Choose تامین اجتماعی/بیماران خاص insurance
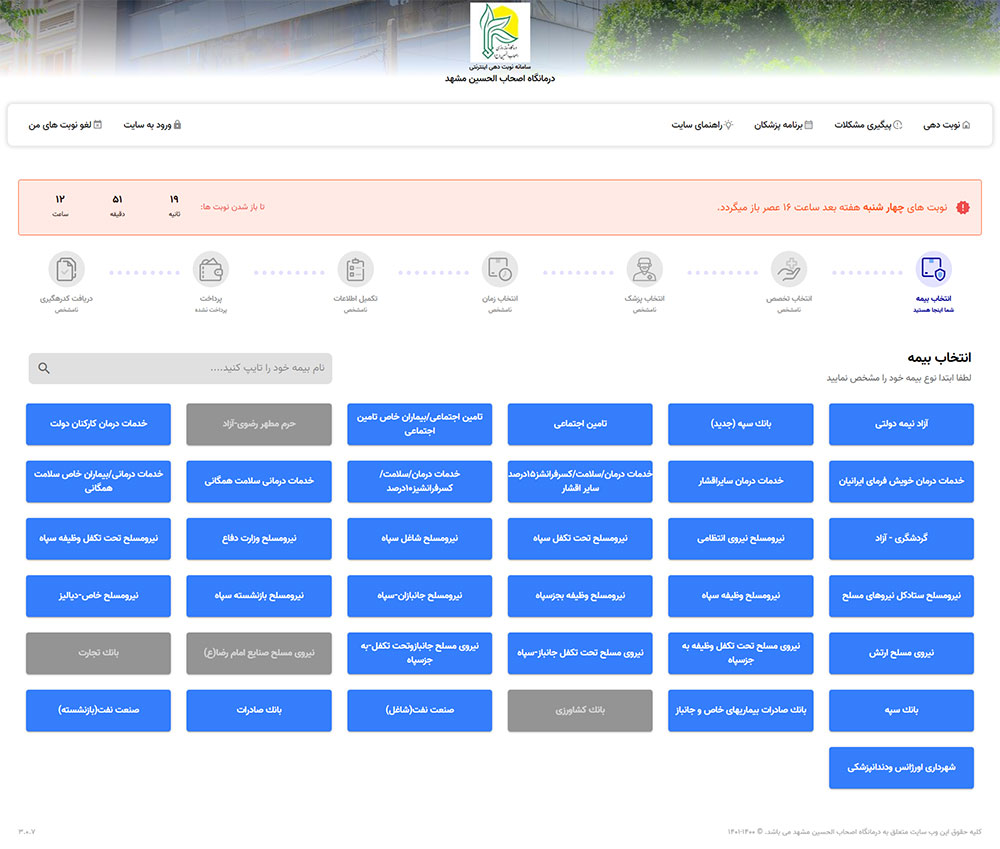1000x849 pixels. [x=420, y=424]
